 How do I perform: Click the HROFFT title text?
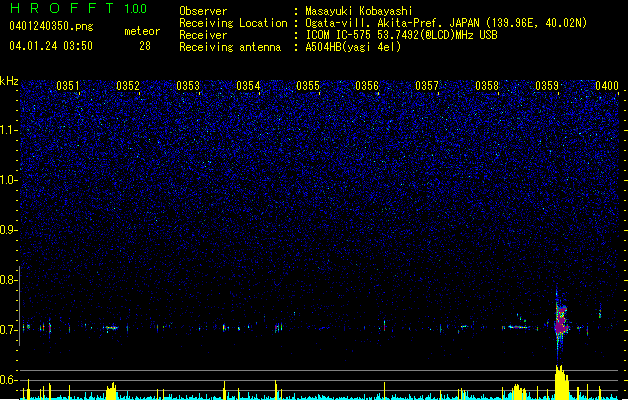[x=62, y=8]
